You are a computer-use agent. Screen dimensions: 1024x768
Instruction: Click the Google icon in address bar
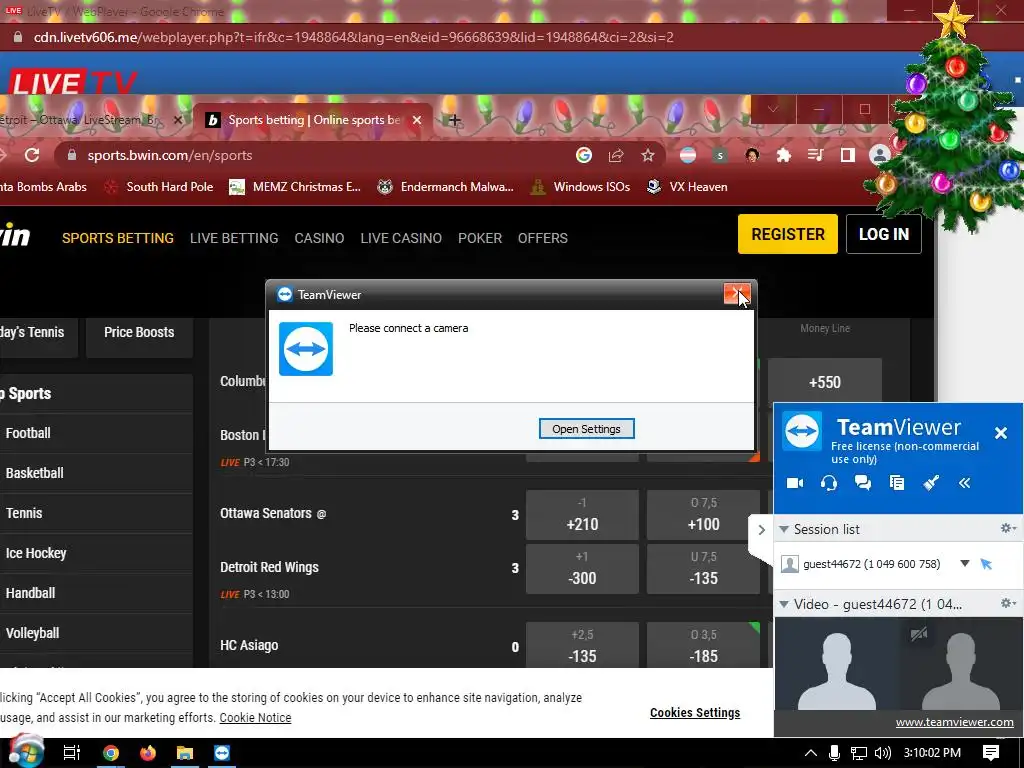(584, 155)
